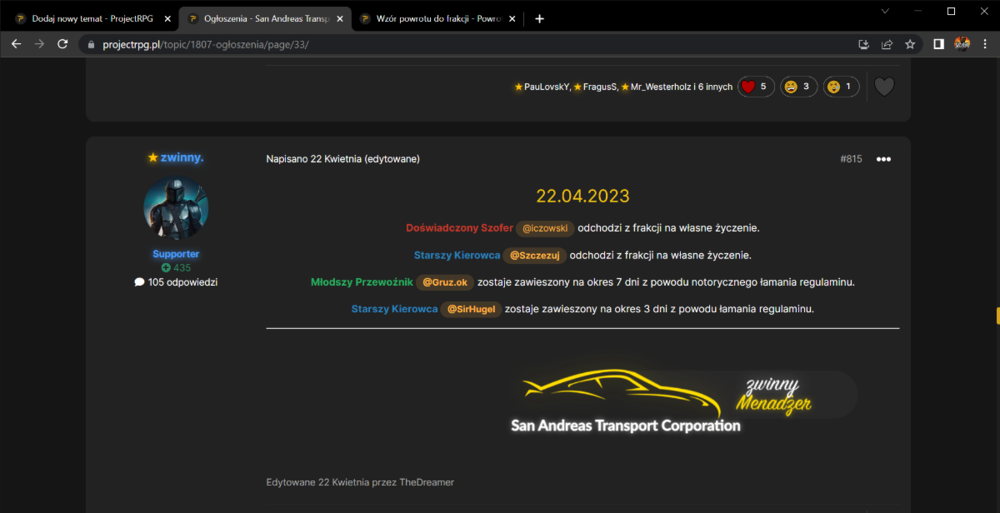Open FragusS profile link

599,87
